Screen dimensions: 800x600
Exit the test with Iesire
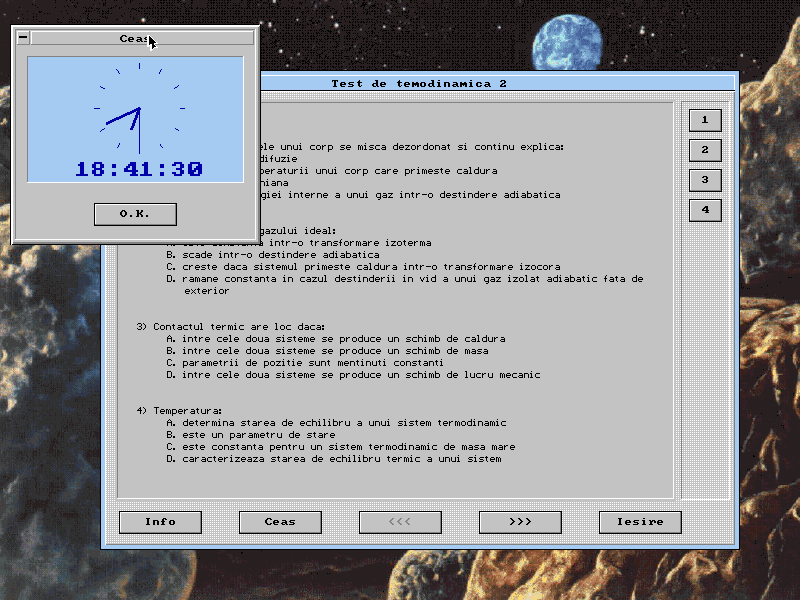640,522
